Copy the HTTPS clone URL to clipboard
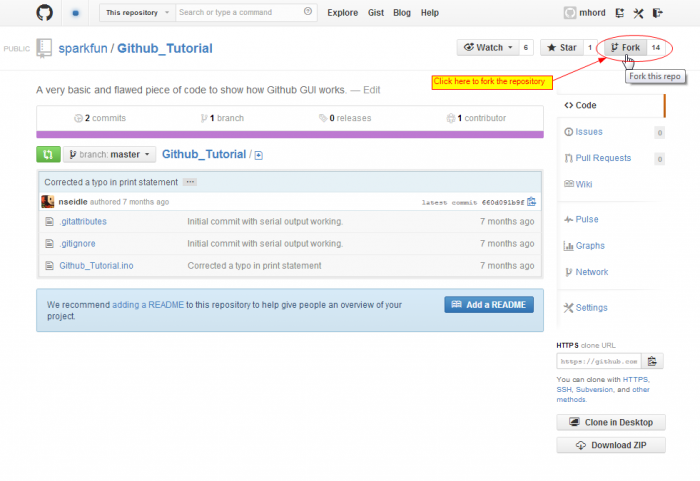Image resolution: width=700 pixels, height=481 pixels. (x=652, y=361)
